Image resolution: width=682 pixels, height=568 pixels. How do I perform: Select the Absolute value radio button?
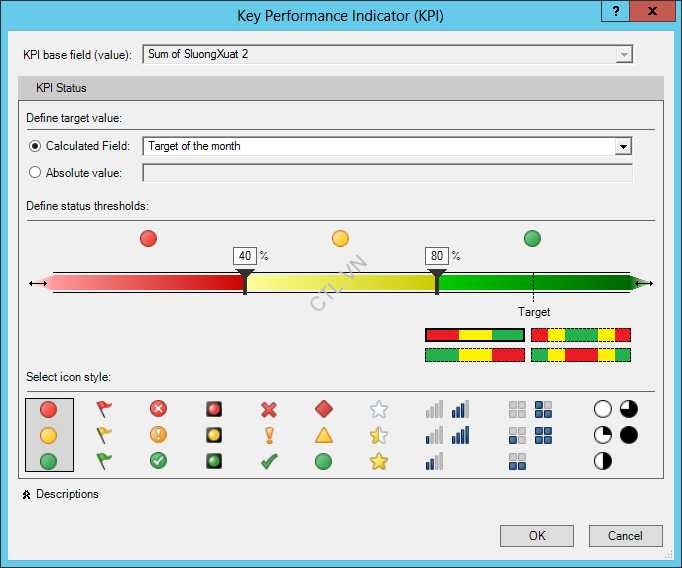36,173
